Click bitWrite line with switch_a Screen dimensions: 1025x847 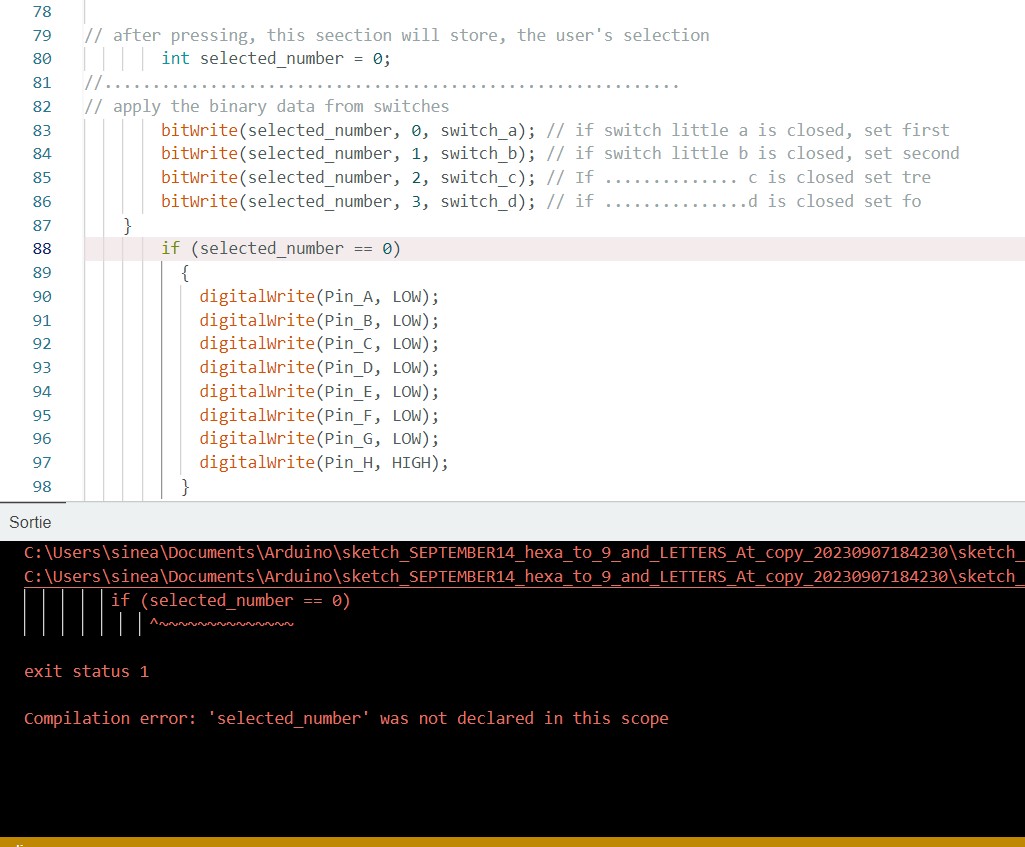click(555, 130)
